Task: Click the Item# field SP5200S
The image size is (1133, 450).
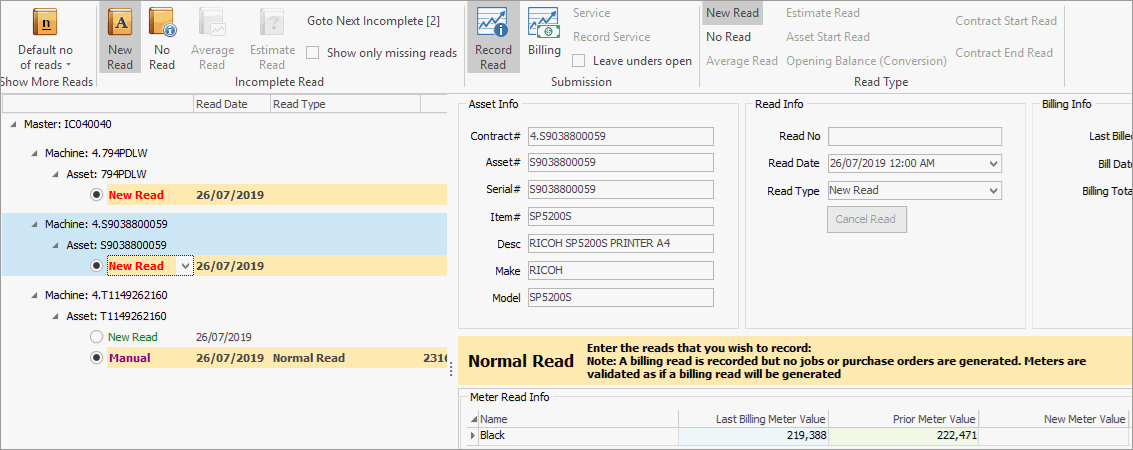Action: pos(621,217)
